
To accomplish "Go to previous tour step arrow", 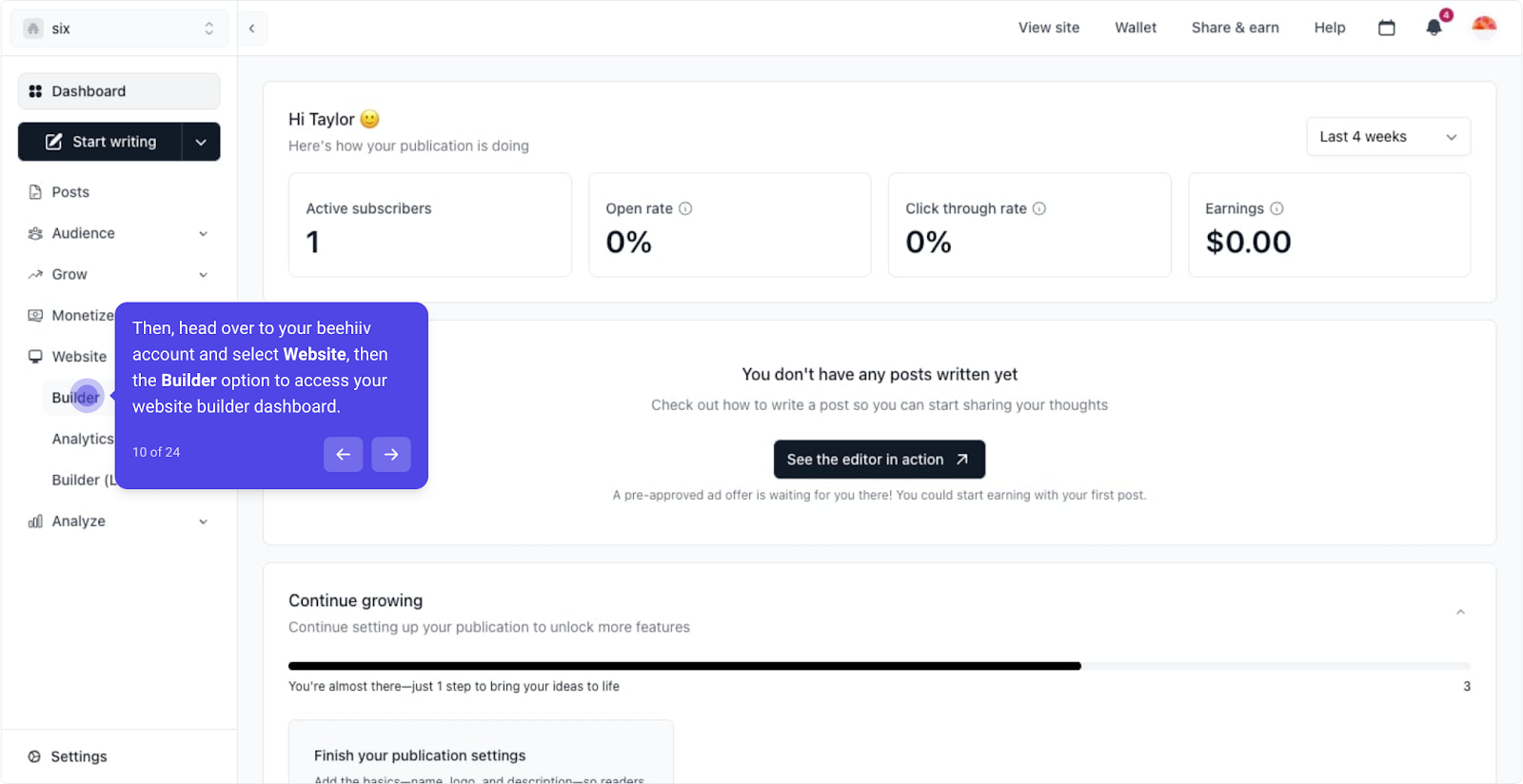I will (x=343, y=455).
